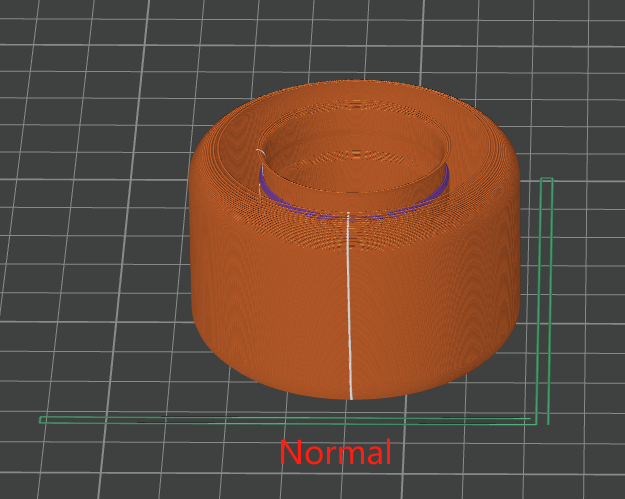Click the top end of the right green skirt
625x499 pixels.
pyautogui.click(x=546, y=181)
